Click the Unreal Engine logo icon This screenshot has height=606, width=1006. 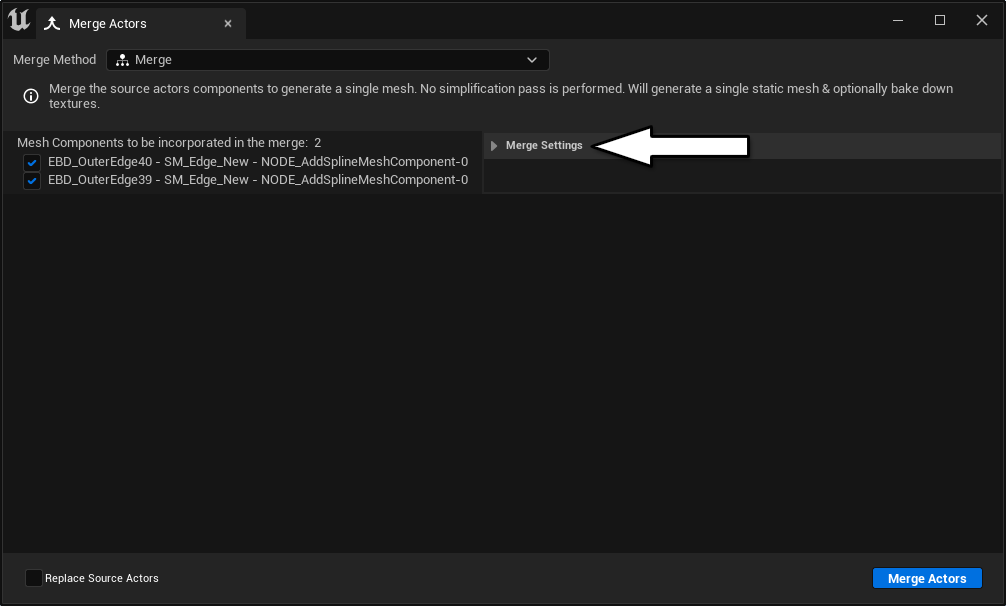(19, 20)
